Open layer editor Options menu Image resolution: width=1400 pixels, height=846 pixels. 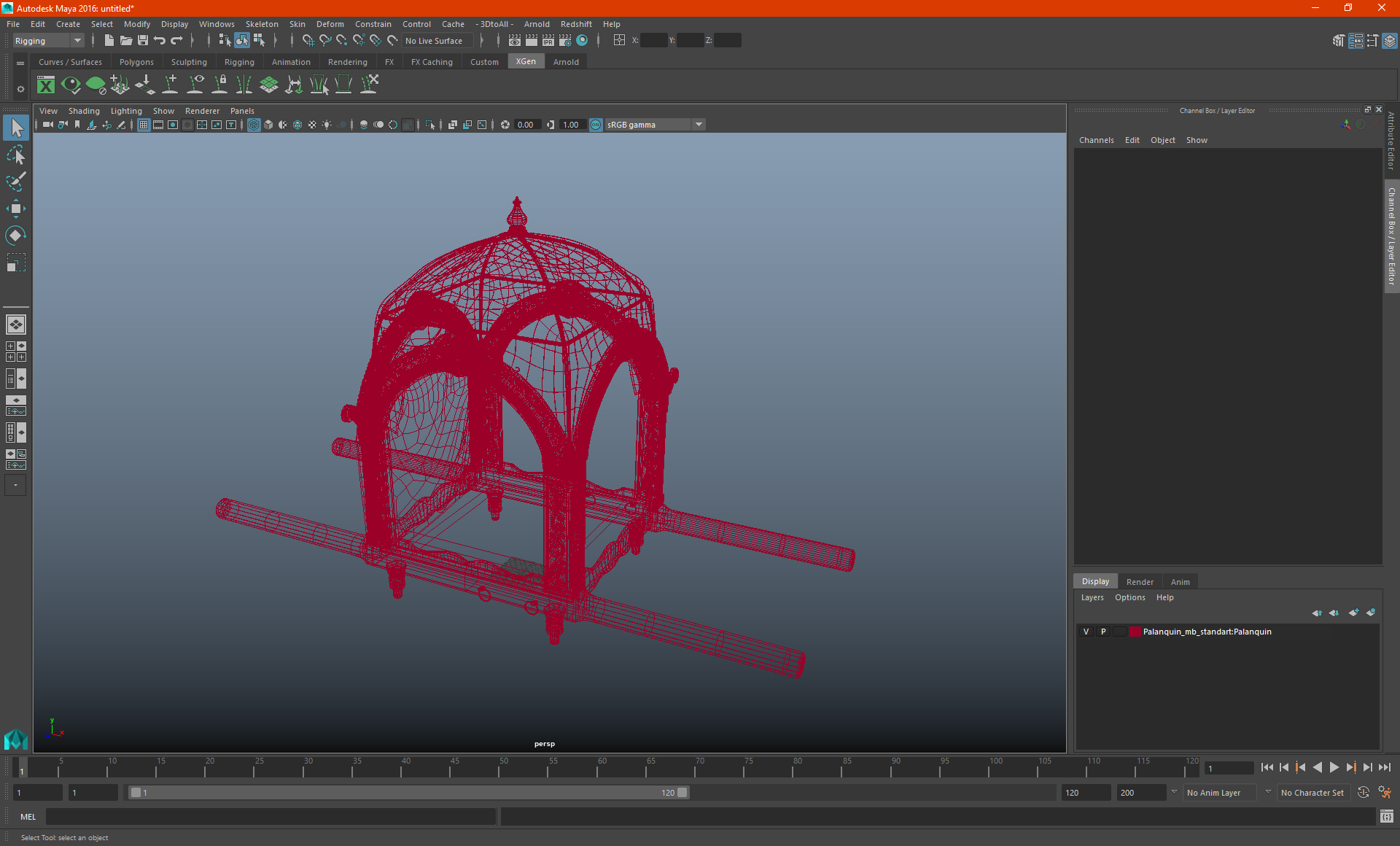click(x=1129, y=597)
